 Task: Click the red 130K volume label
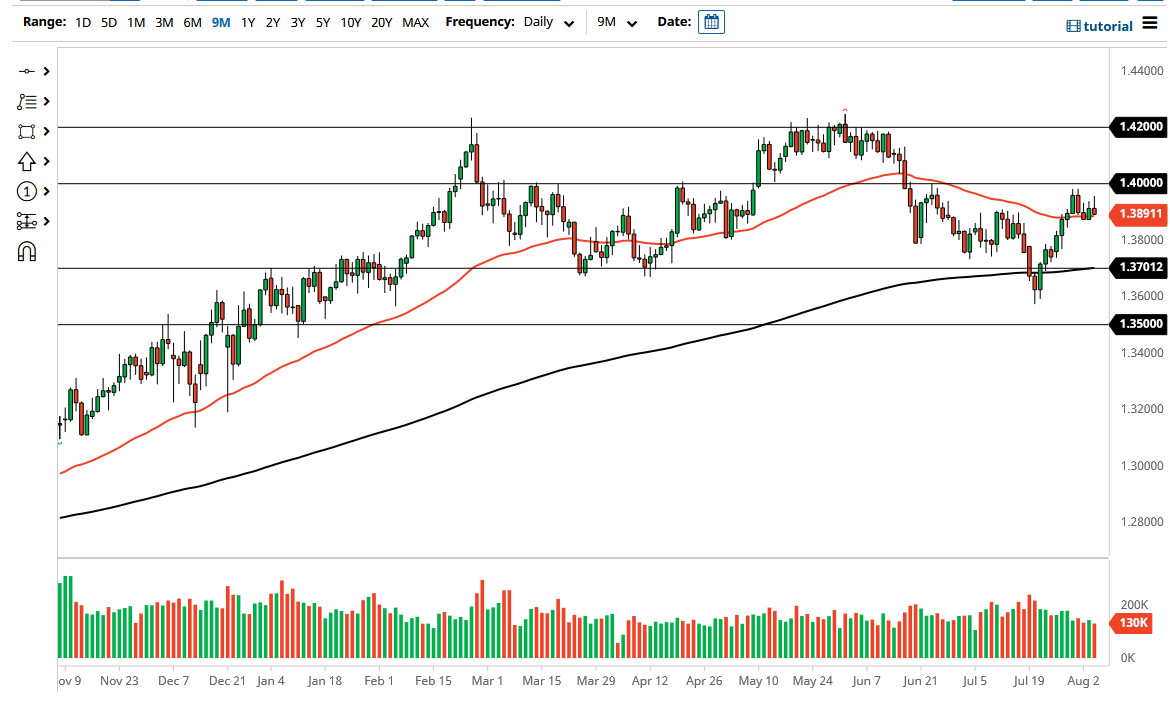(x=1132, y=622)
